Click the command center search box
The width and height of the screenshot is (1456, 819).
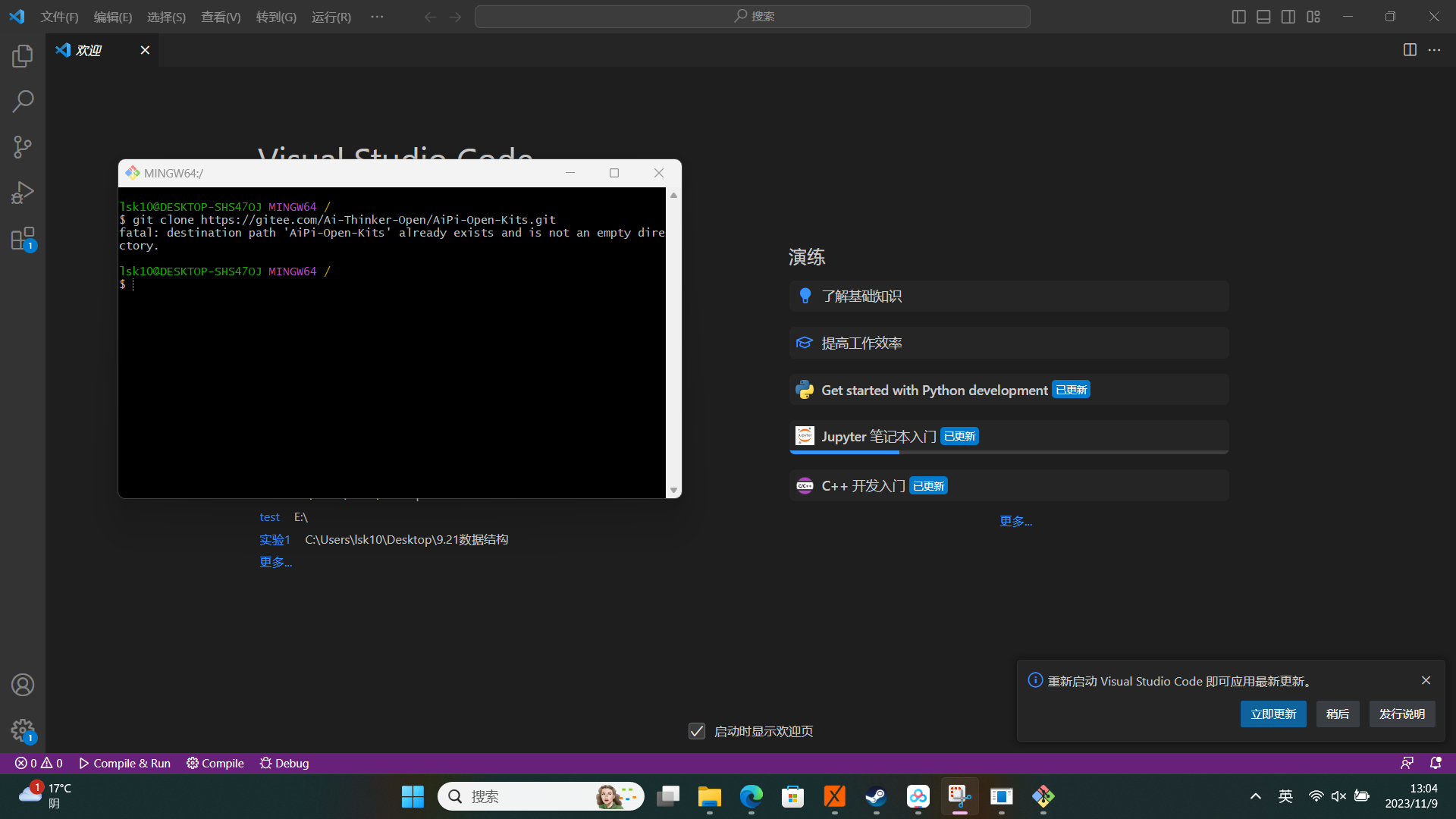752,17
